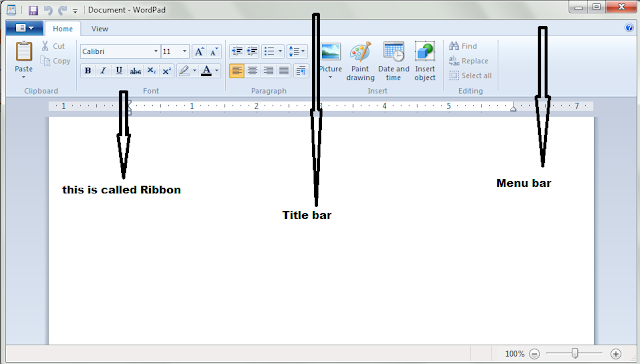Screen dimensions: 640x364
Task: Zoom in with plus button
Action: tap(616, 353)
